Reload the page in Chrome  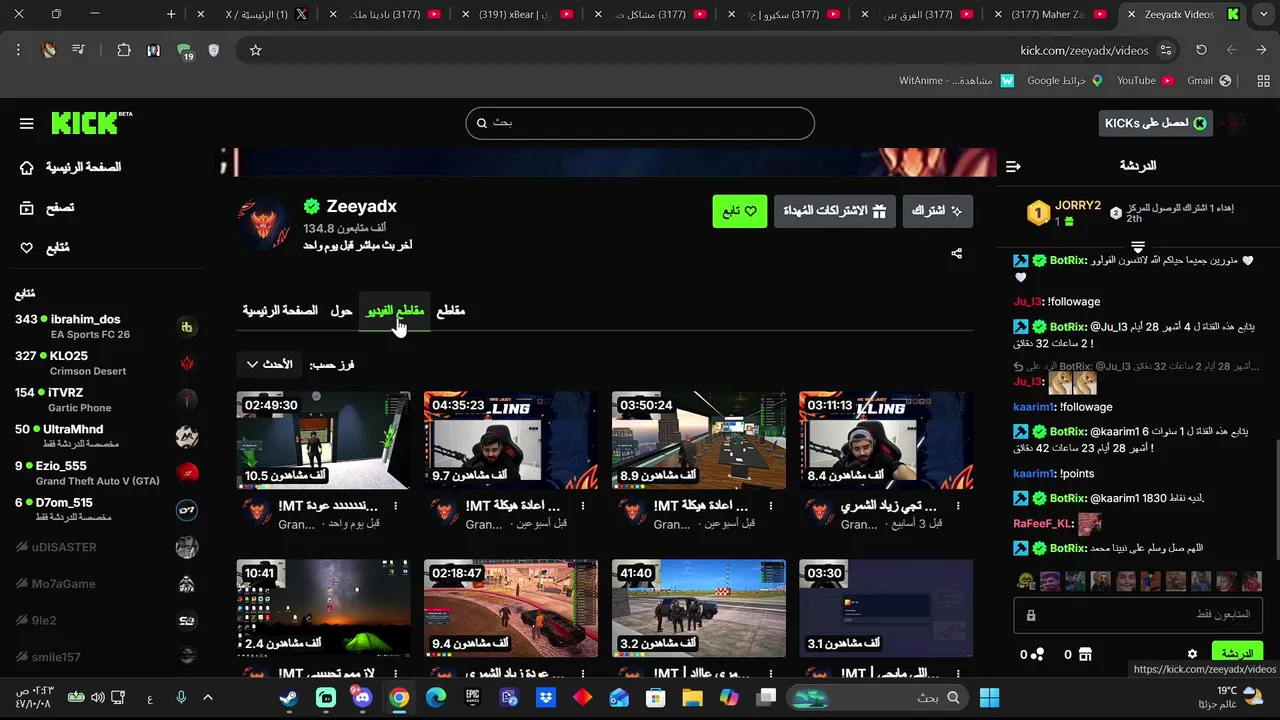(x=1201, y=50)
